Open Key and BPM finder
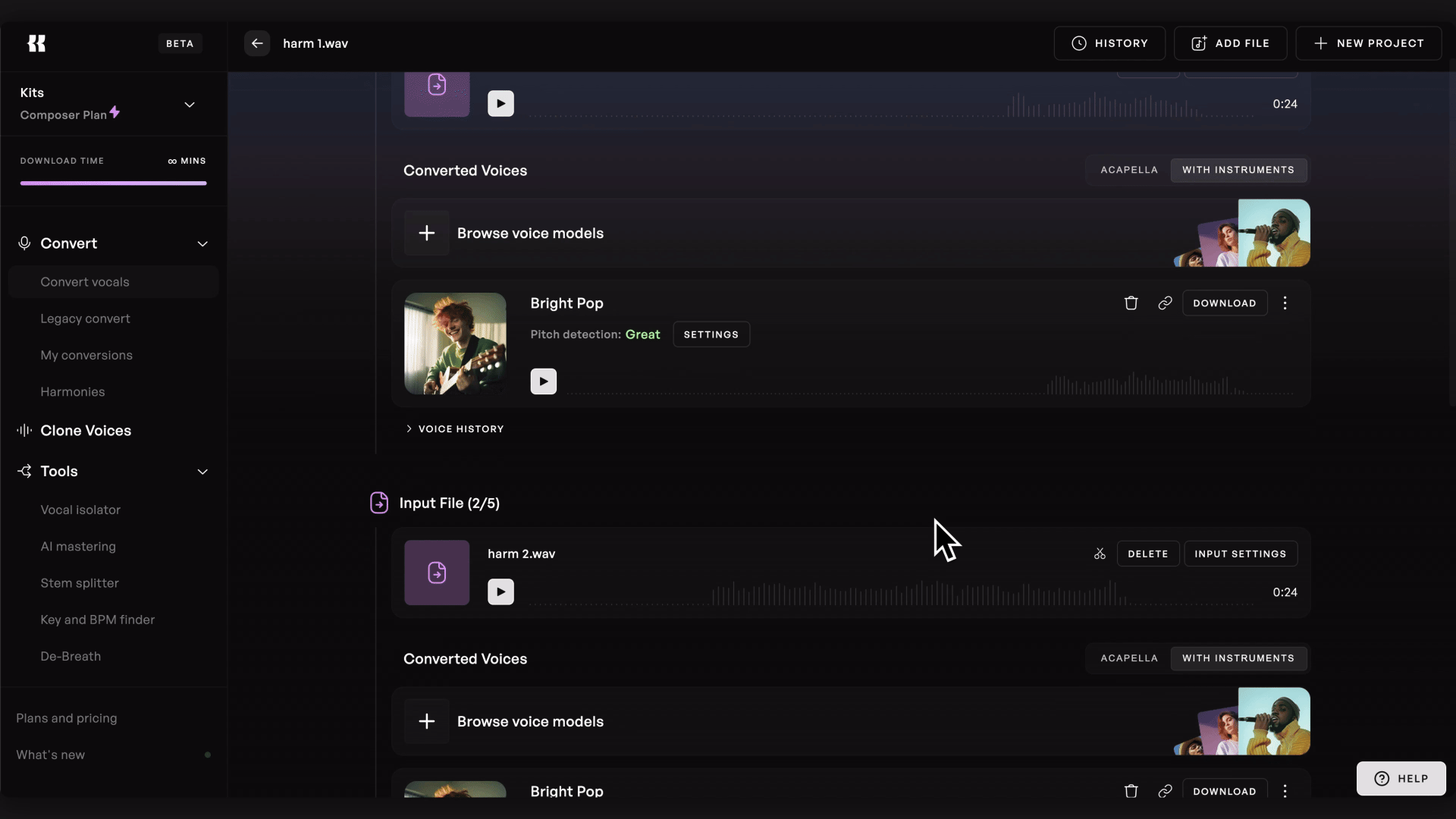 [97, 620]
